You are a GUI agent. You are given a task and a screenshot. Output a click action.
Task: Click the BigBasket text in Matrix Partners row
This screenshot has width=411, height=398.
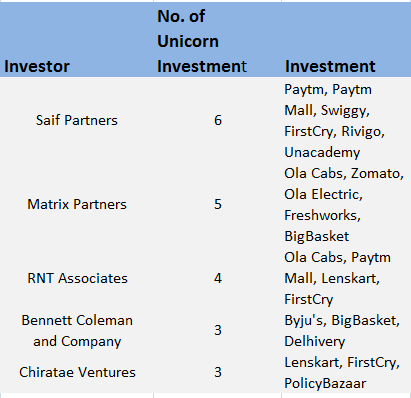point(316,236)
